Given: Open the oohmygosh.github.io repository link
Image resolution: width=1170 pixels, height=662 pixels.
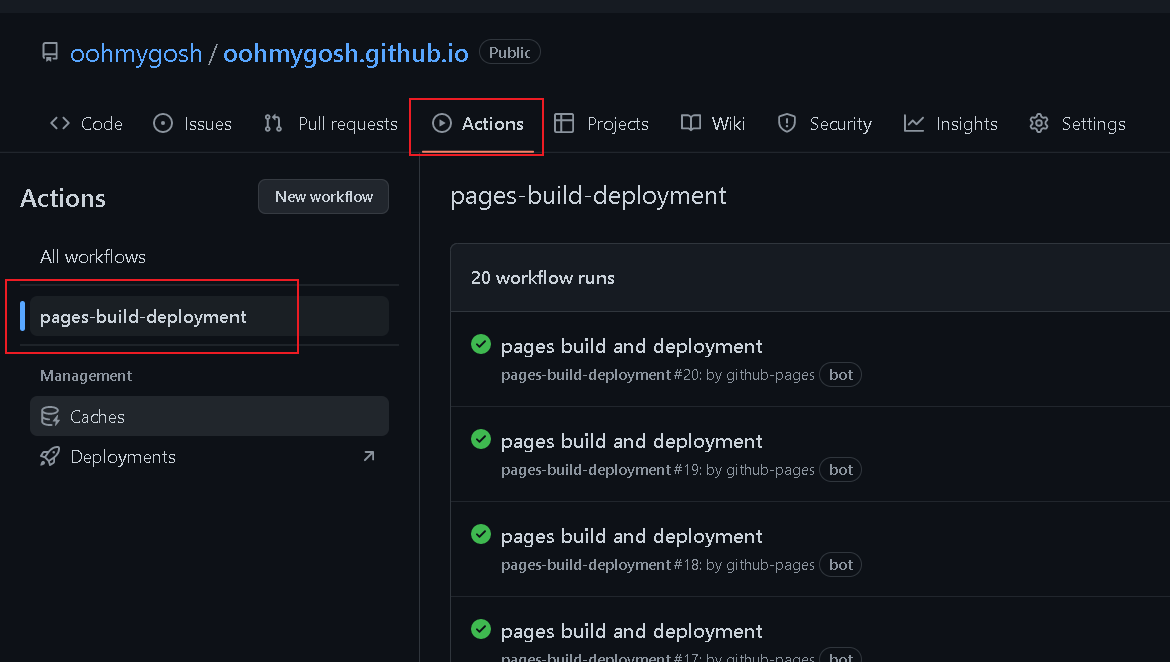Looking at the screenshot, I should [346, 53].
